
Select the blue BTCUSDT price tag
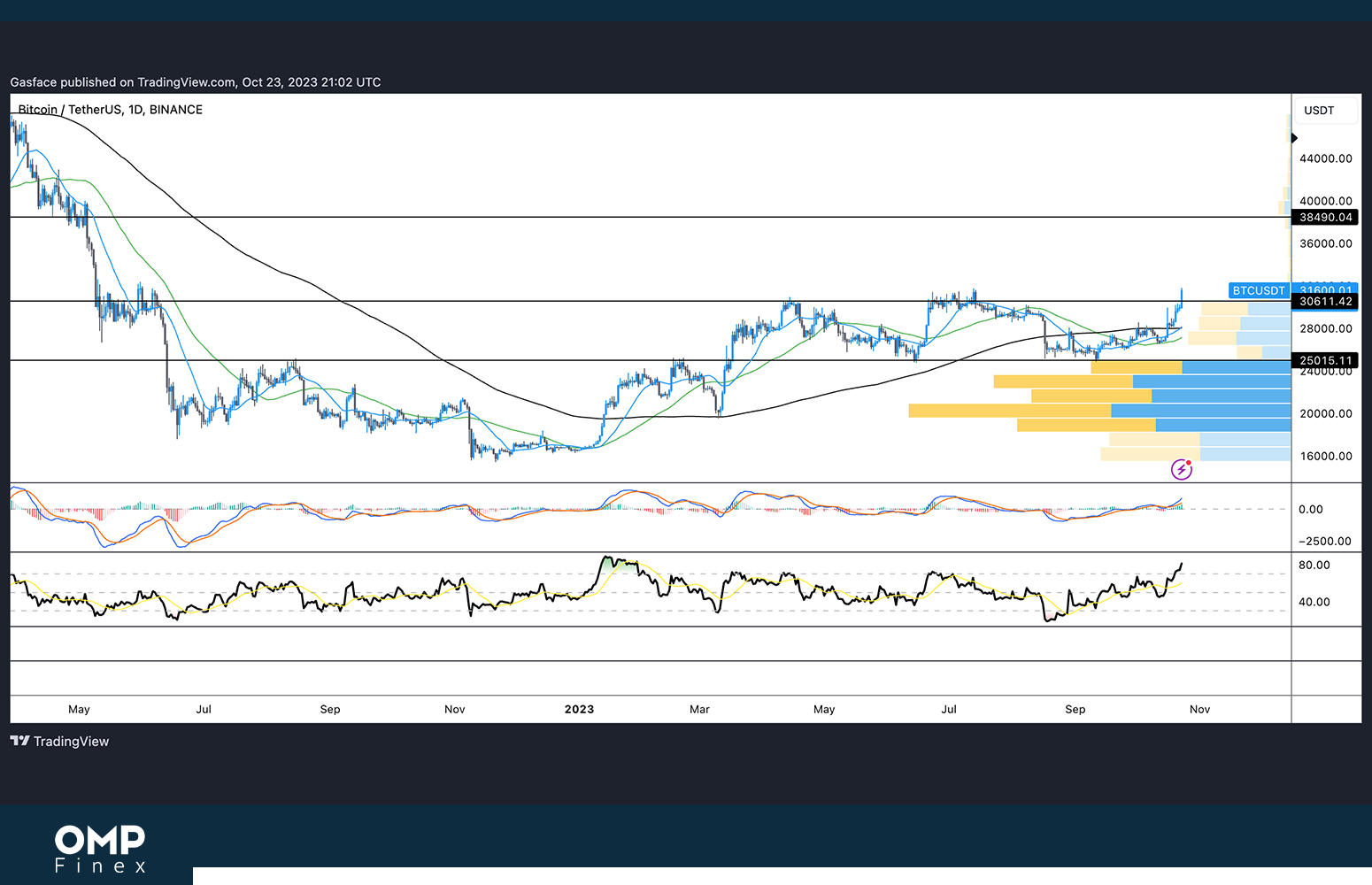1258,290
